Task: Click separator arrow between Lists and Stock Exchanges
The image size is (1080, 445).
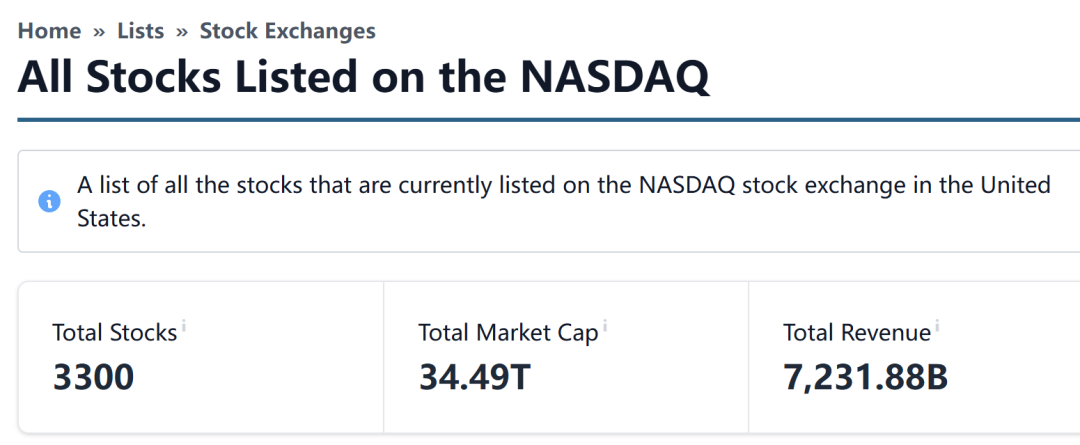Action: pyautogui.click(x=182, y=32)
